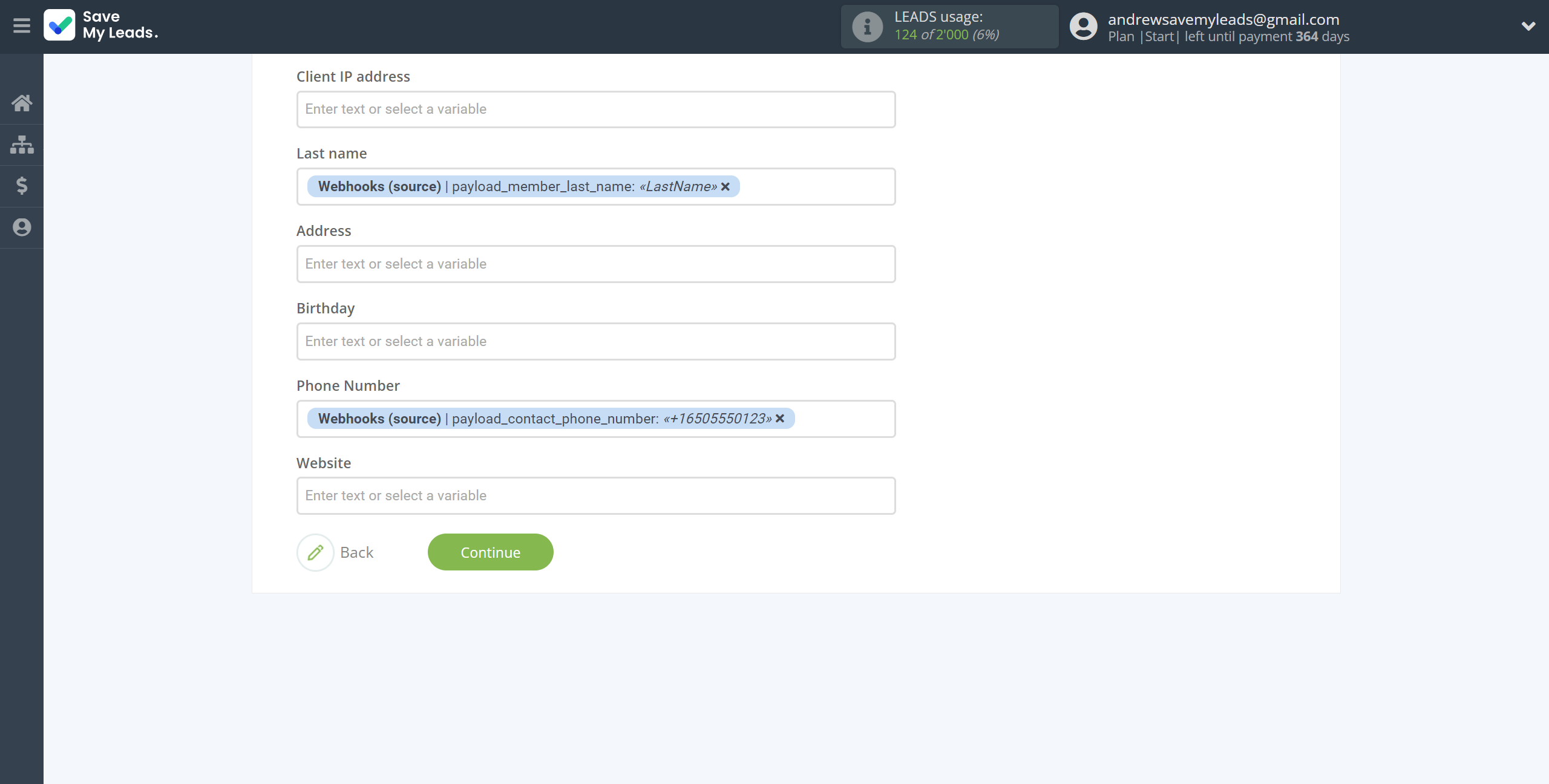
Task: Open the billing dollar sidebar icon
Action: click(x=22, y=186)
